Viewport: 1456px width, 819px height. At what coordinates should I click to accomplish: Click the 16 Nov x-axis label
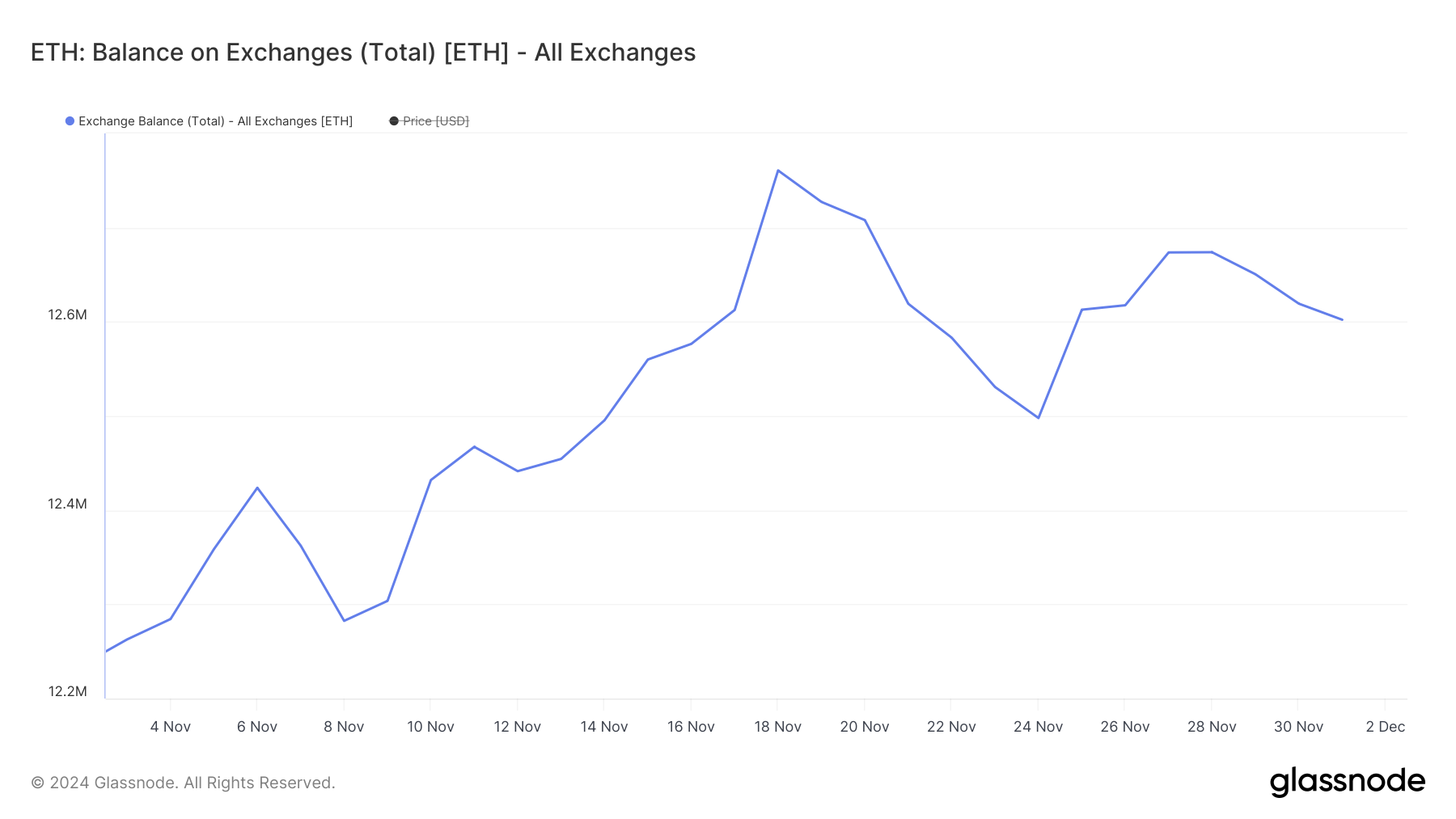click(x=691, y=727)
